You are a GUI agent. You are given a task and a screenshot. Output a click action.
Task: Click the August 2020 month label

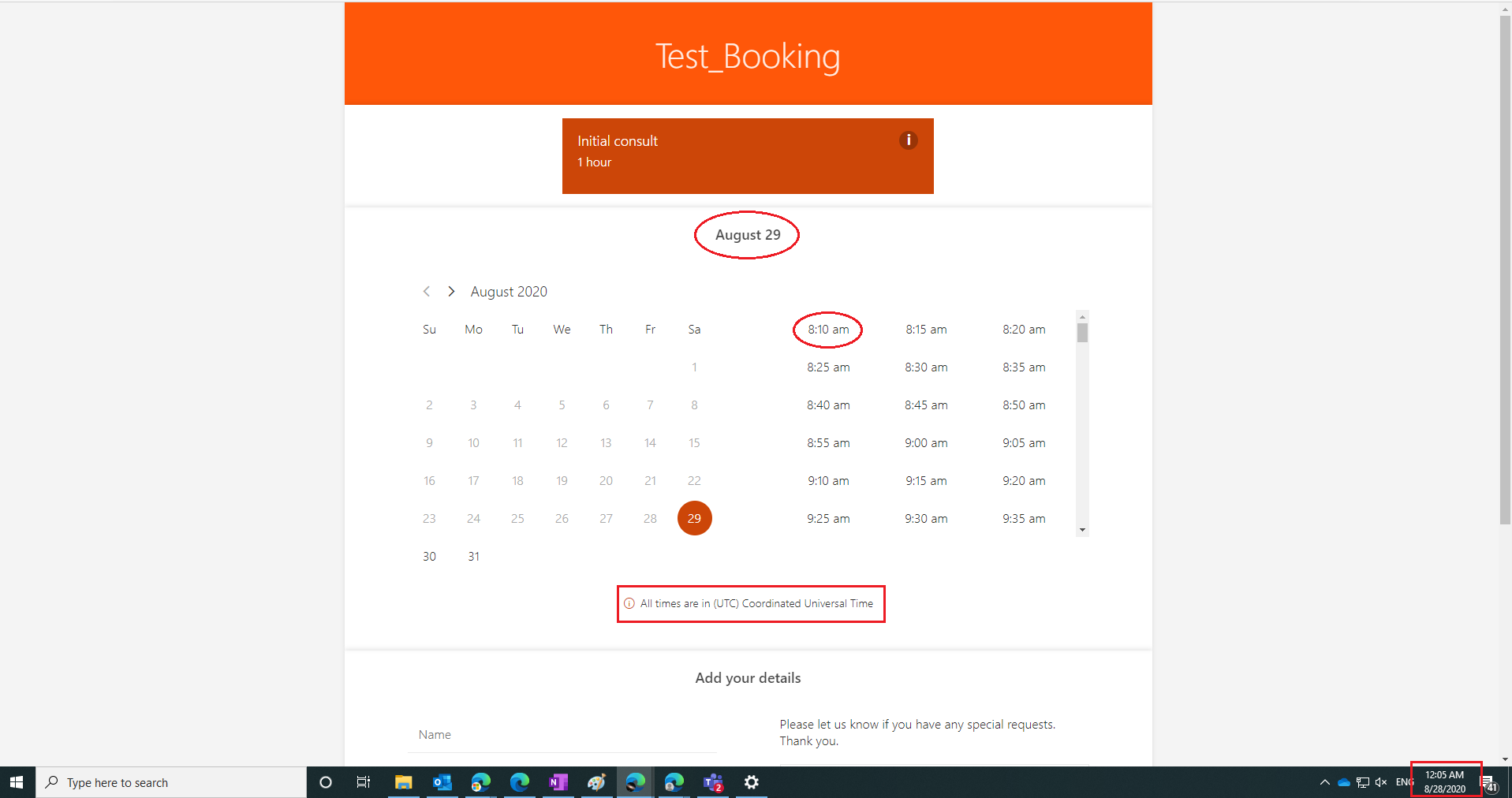coord(509,292)
